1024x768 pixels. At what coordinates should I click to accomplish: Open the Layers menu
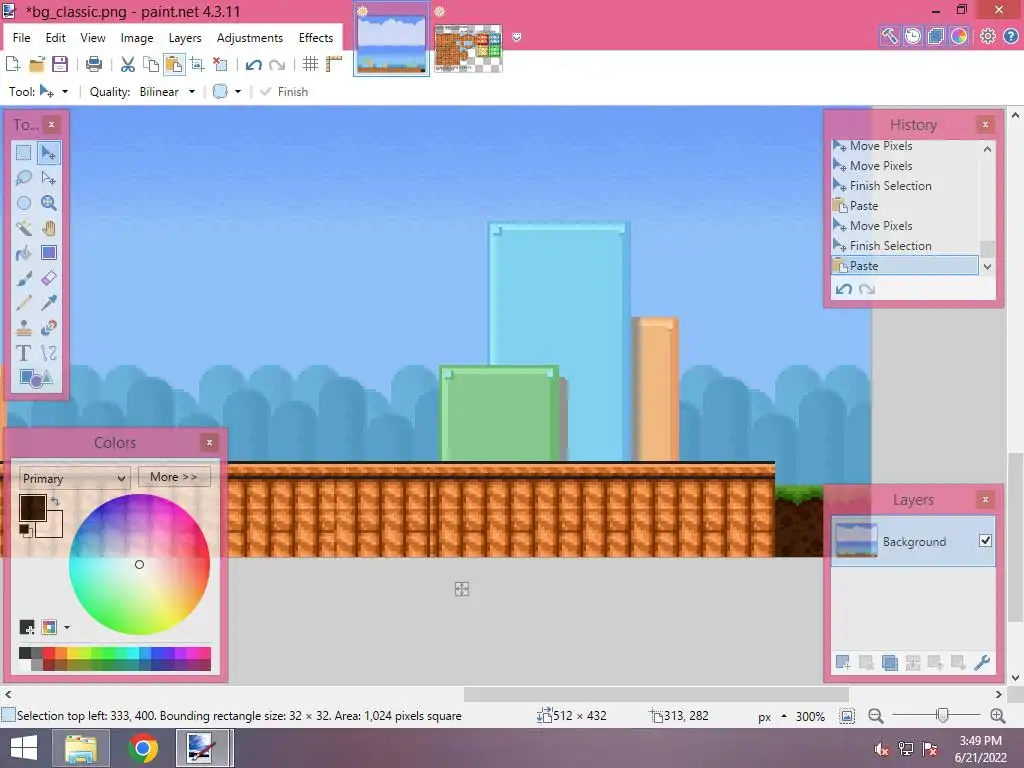[185, 38]
